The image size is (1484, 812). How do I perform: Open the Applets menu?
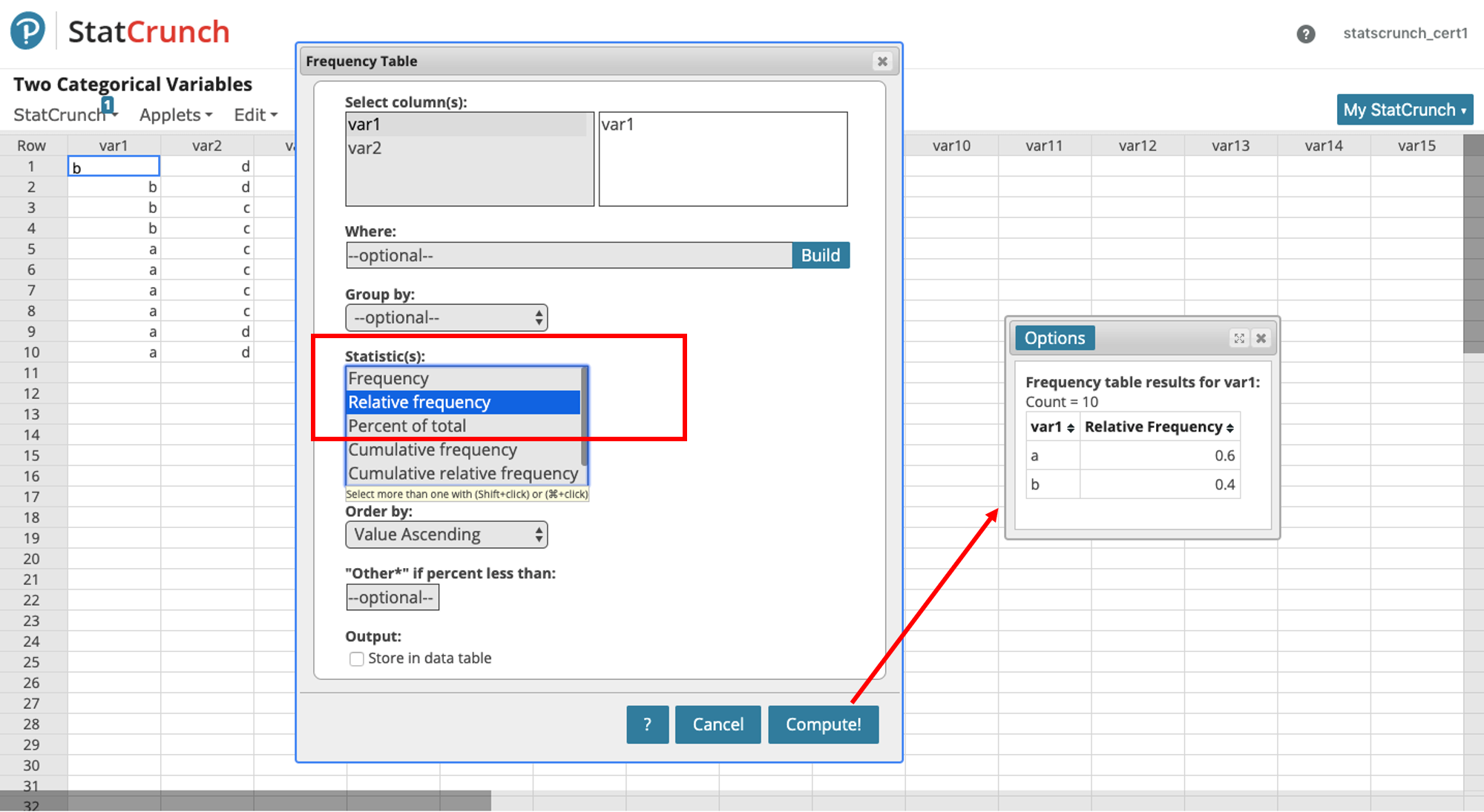coord(176,115)
